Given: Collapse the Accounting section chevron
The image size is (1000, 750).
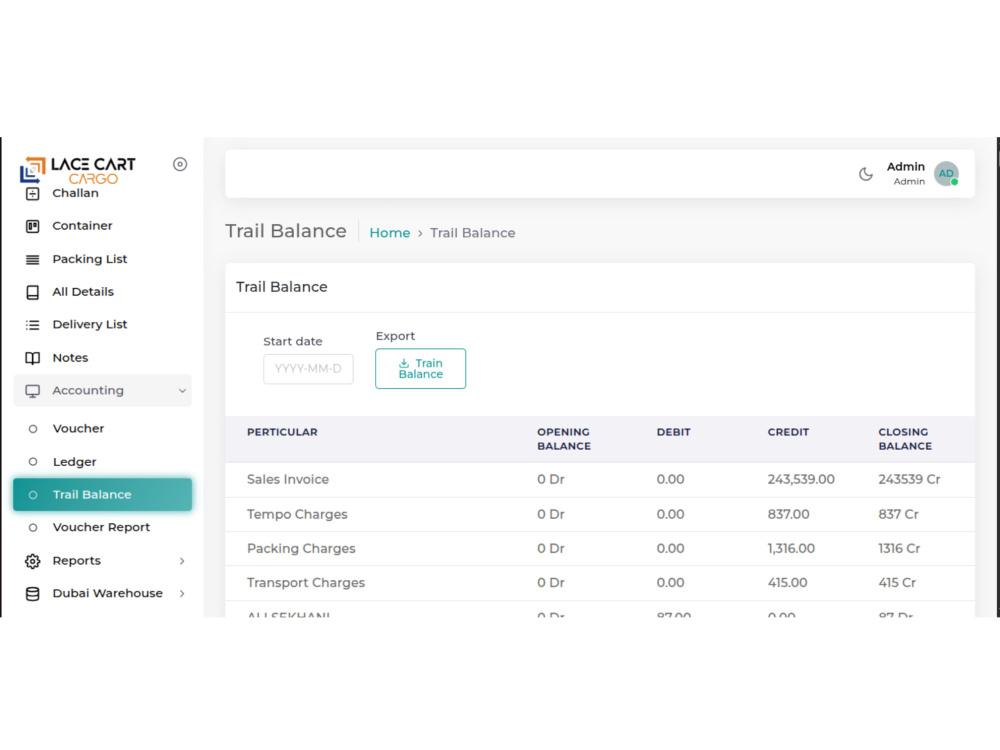Looking at the screenshot, I should pyautogui.click(x=182, y=391).
